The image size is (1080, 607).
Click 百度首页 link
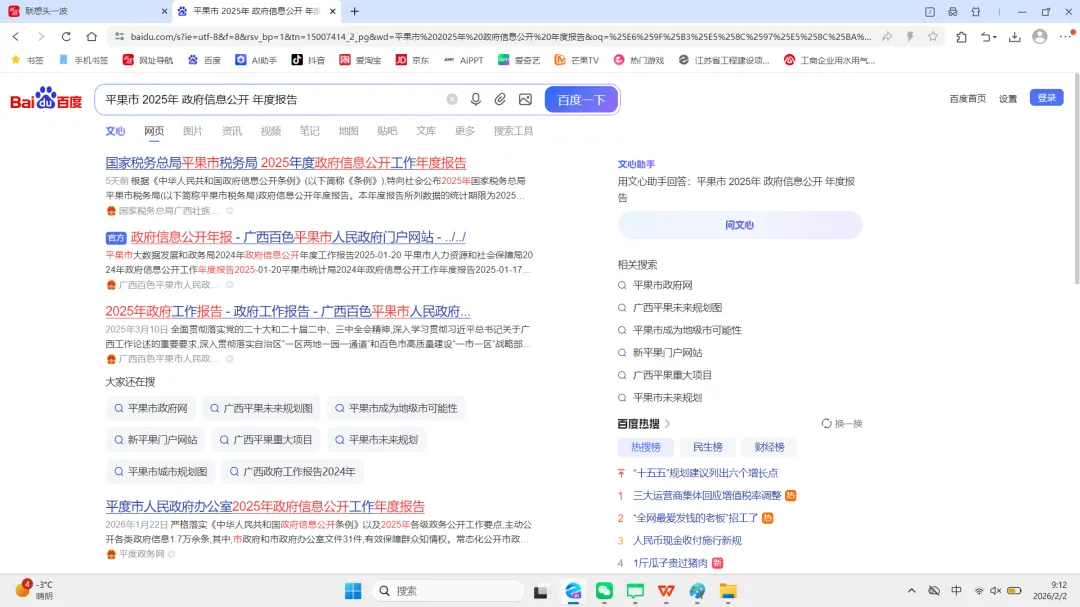(x=968, y=99)
